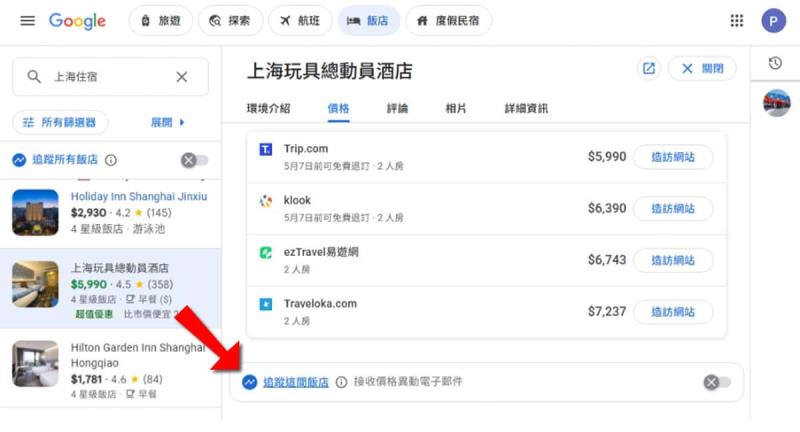Click the ezTravel易遊網 logo icon

[x=266, y=252]
